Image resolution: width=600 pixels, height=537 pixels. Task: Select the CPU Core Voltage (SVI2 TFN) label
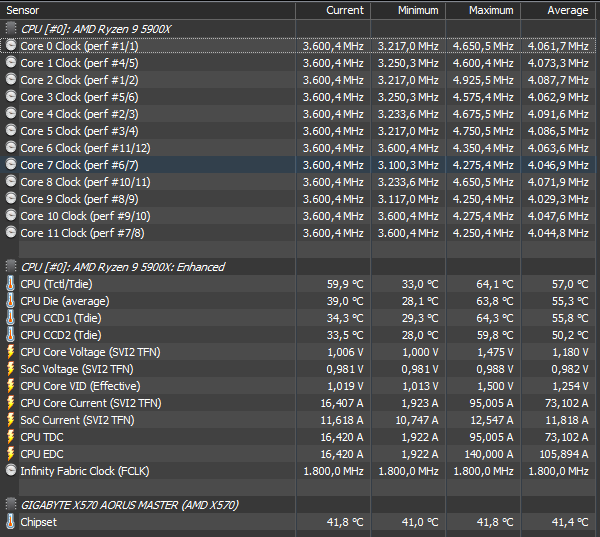tap(90, 352)
